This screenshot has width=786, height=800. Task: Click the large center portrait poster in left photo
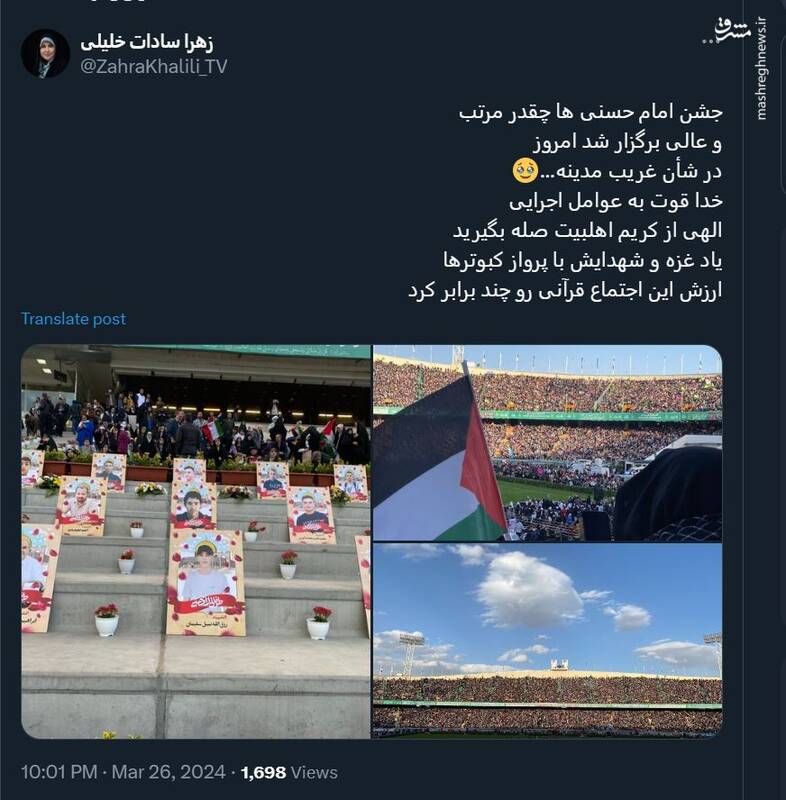pos(206,583)
